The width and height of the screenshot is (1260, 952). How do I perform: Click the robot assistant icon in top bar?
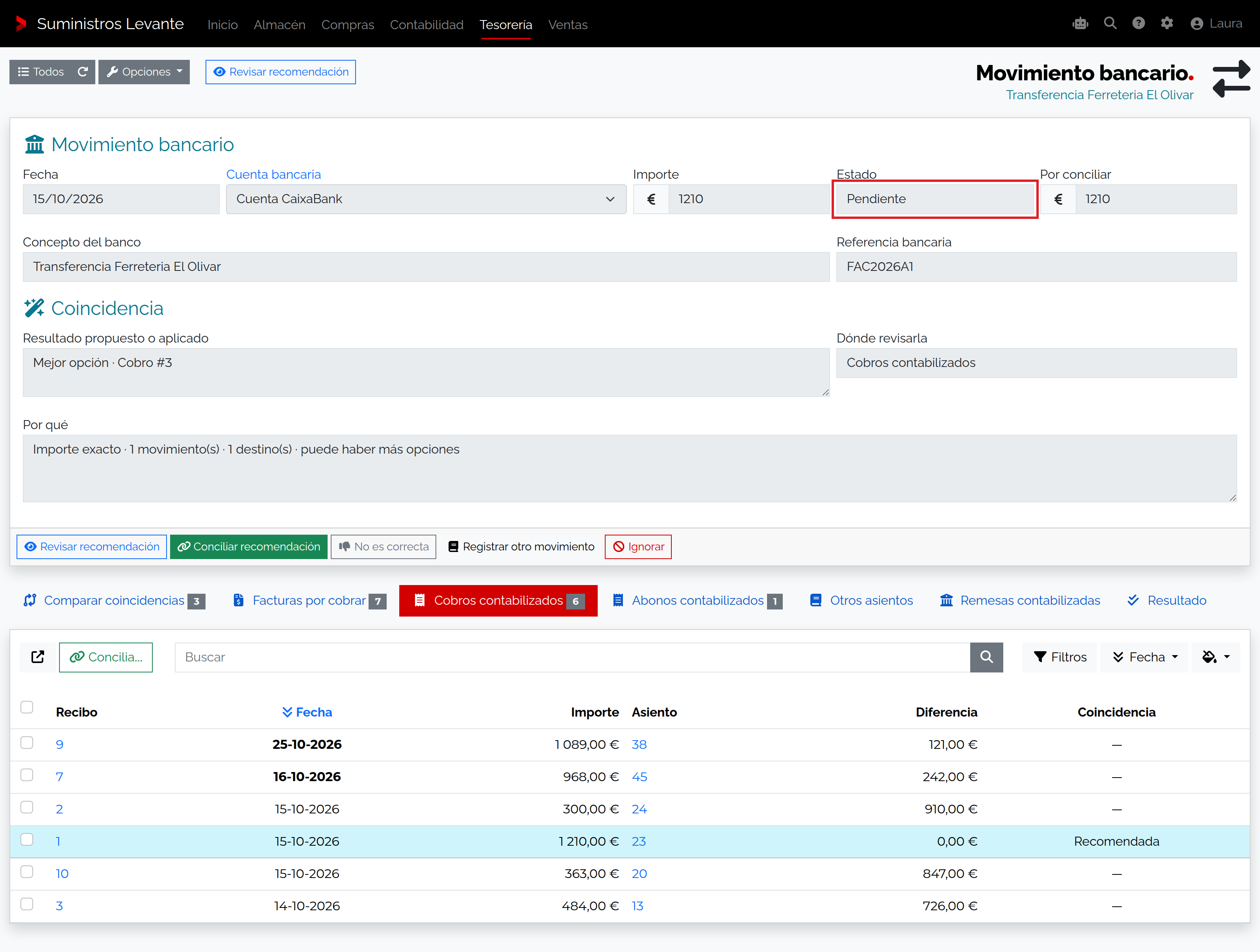[x=1080, y=23]
